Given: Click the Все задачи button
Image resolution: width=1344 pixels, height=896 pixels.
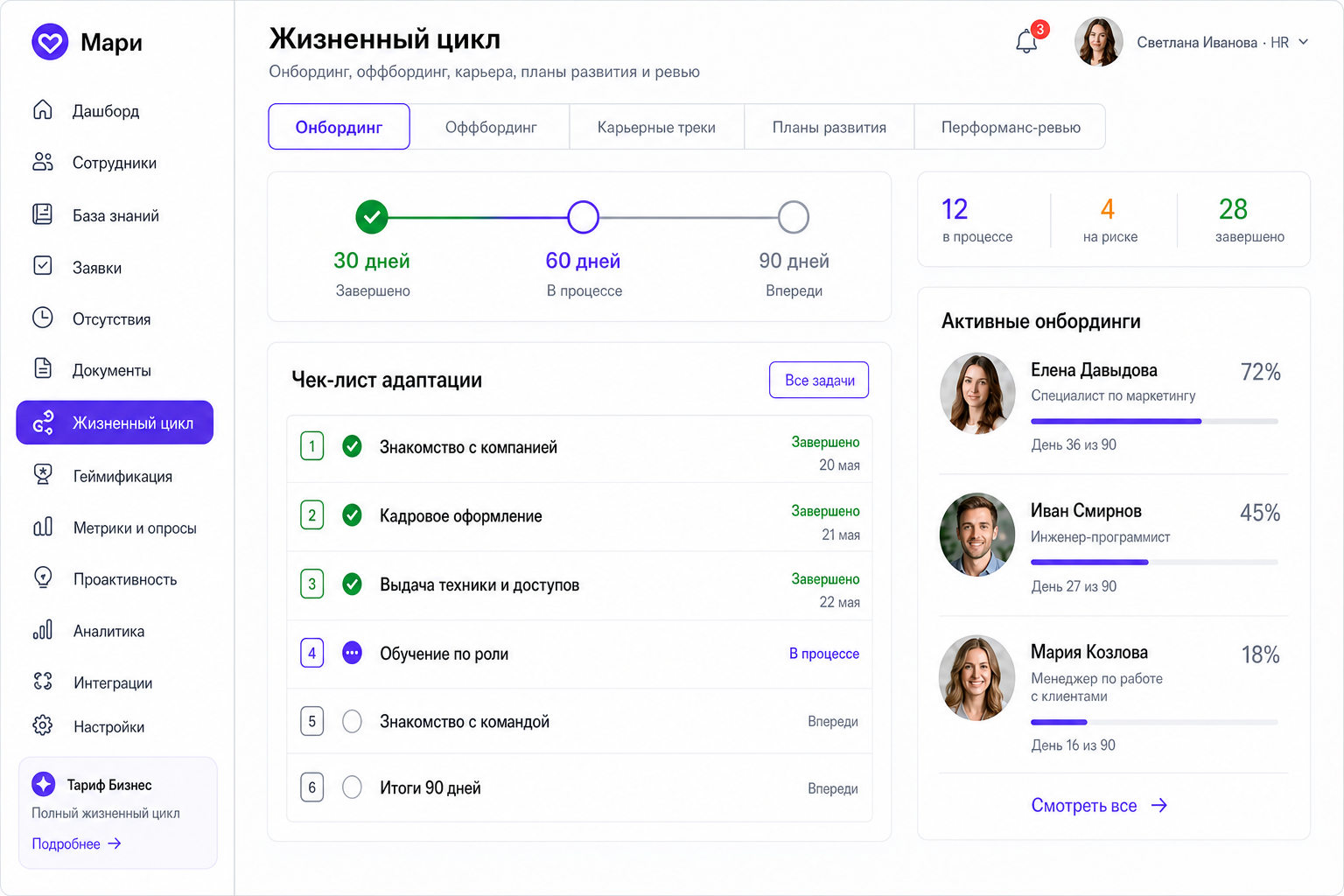Looking at the screenshot, I should click(x=819, y=380).
